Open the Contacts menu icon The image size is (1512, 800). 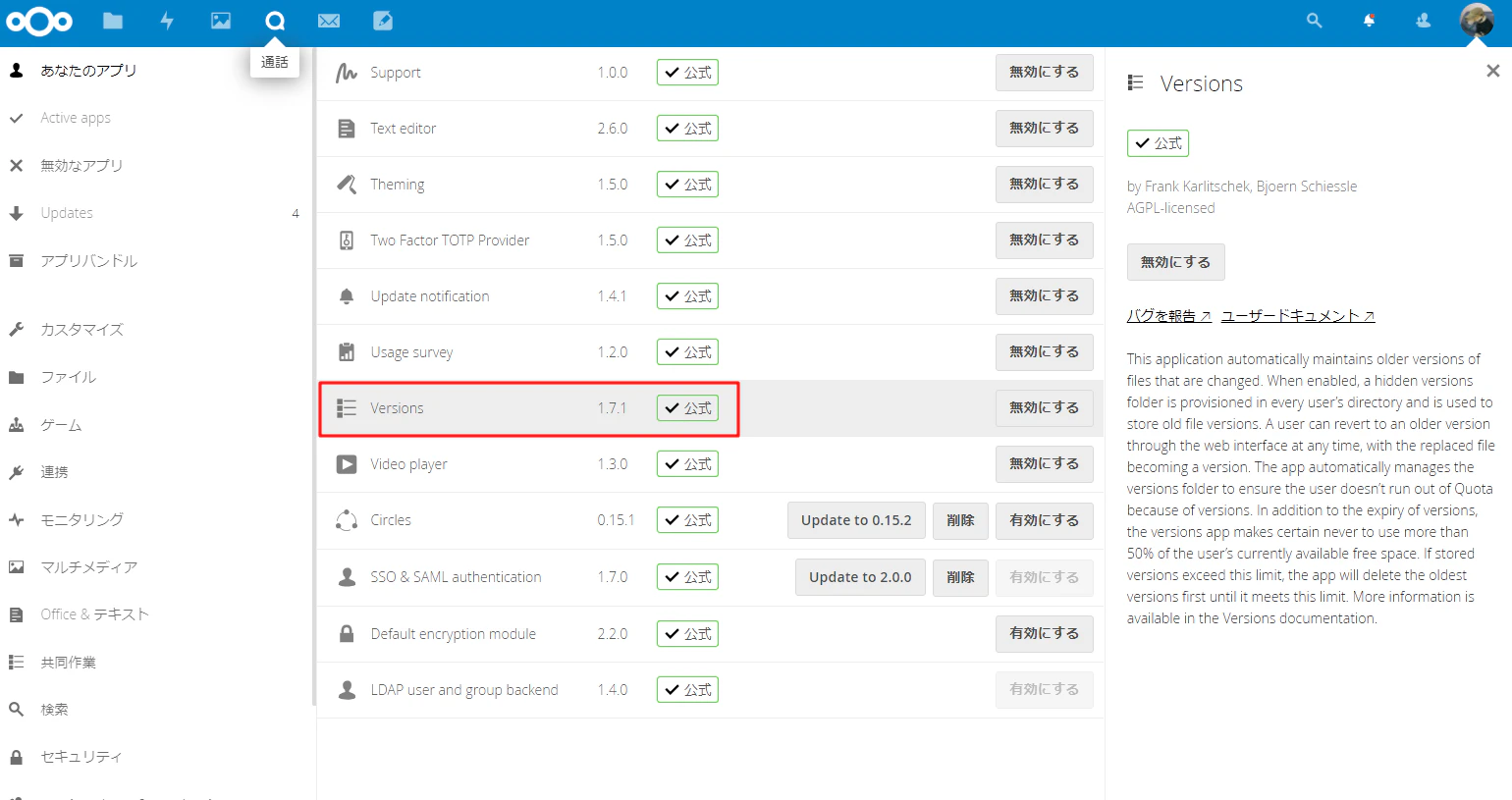(1423, 21)
